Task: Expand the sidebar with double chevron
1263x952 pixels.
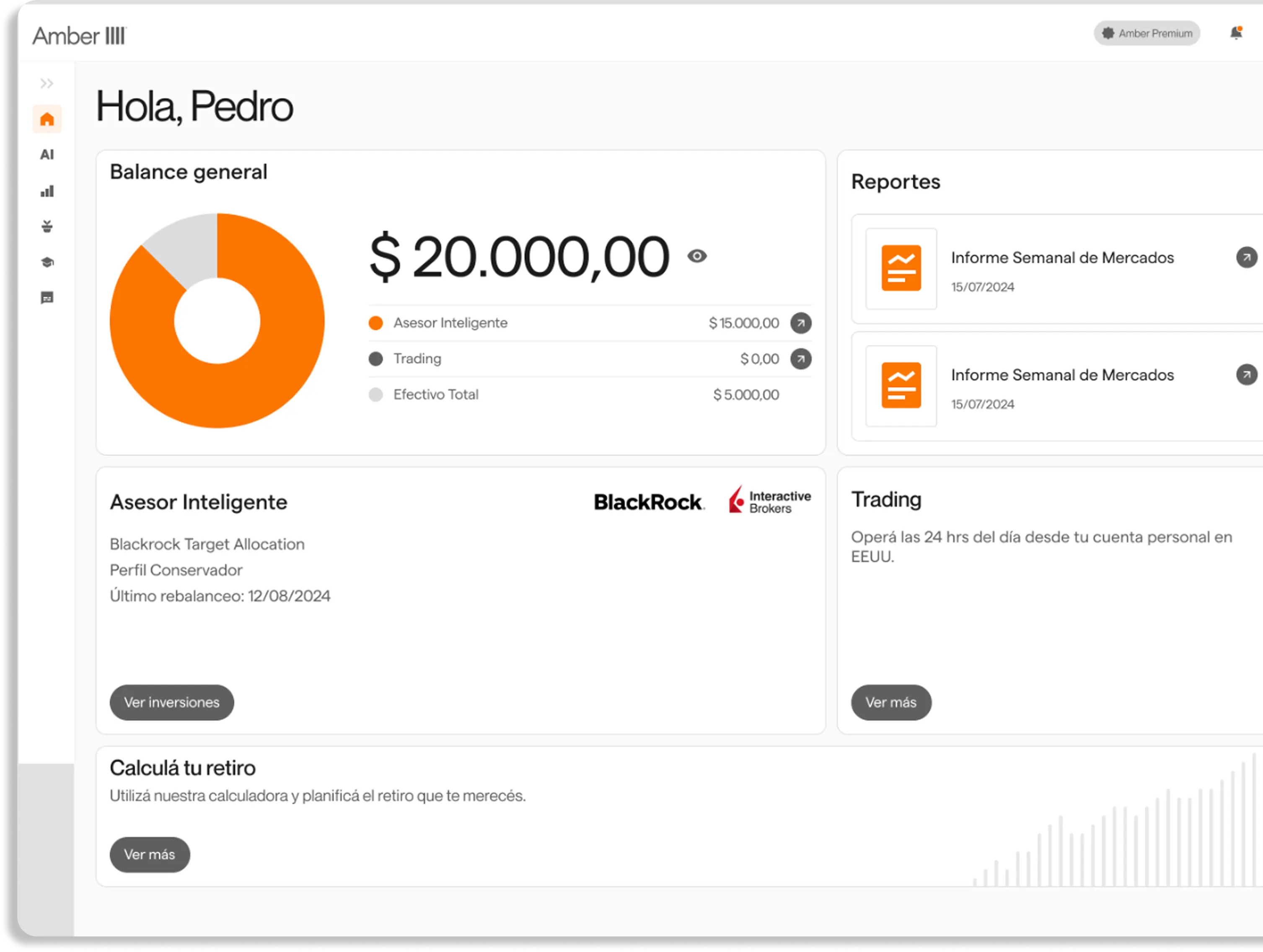Action: click(47, 84)
